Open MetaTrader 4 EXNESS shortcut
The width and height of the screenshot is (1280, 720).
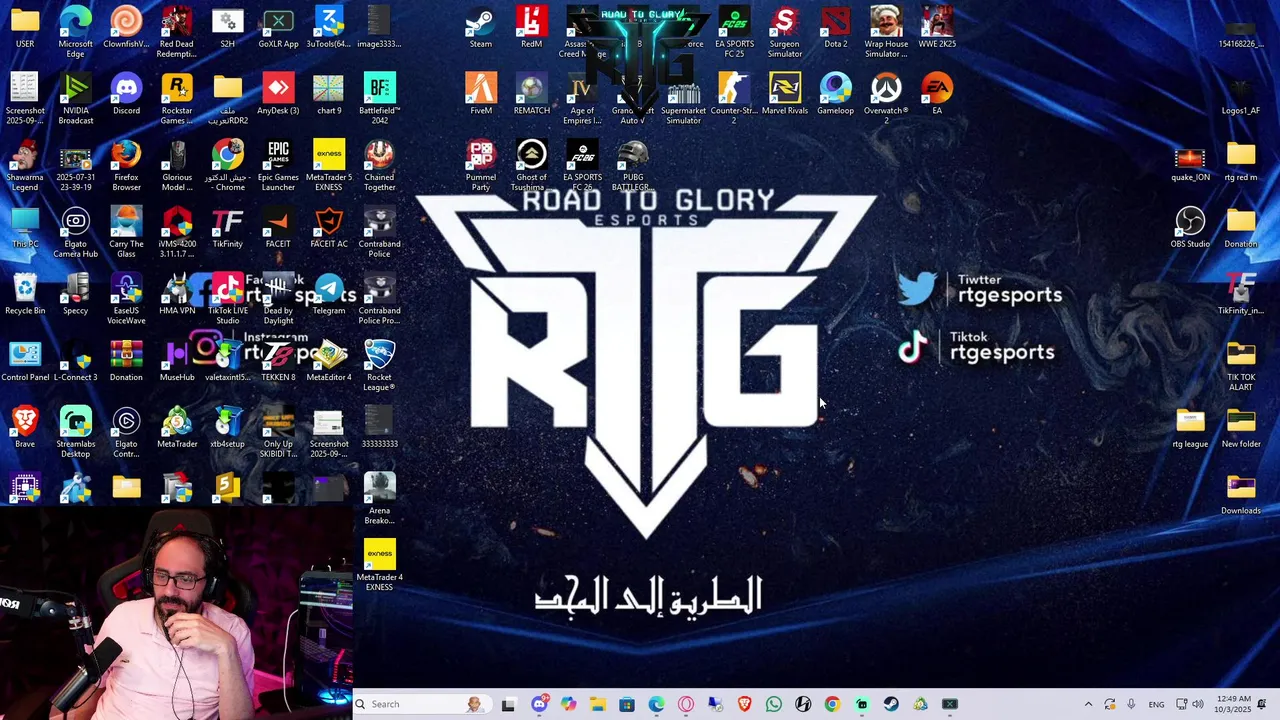(379, 566)
